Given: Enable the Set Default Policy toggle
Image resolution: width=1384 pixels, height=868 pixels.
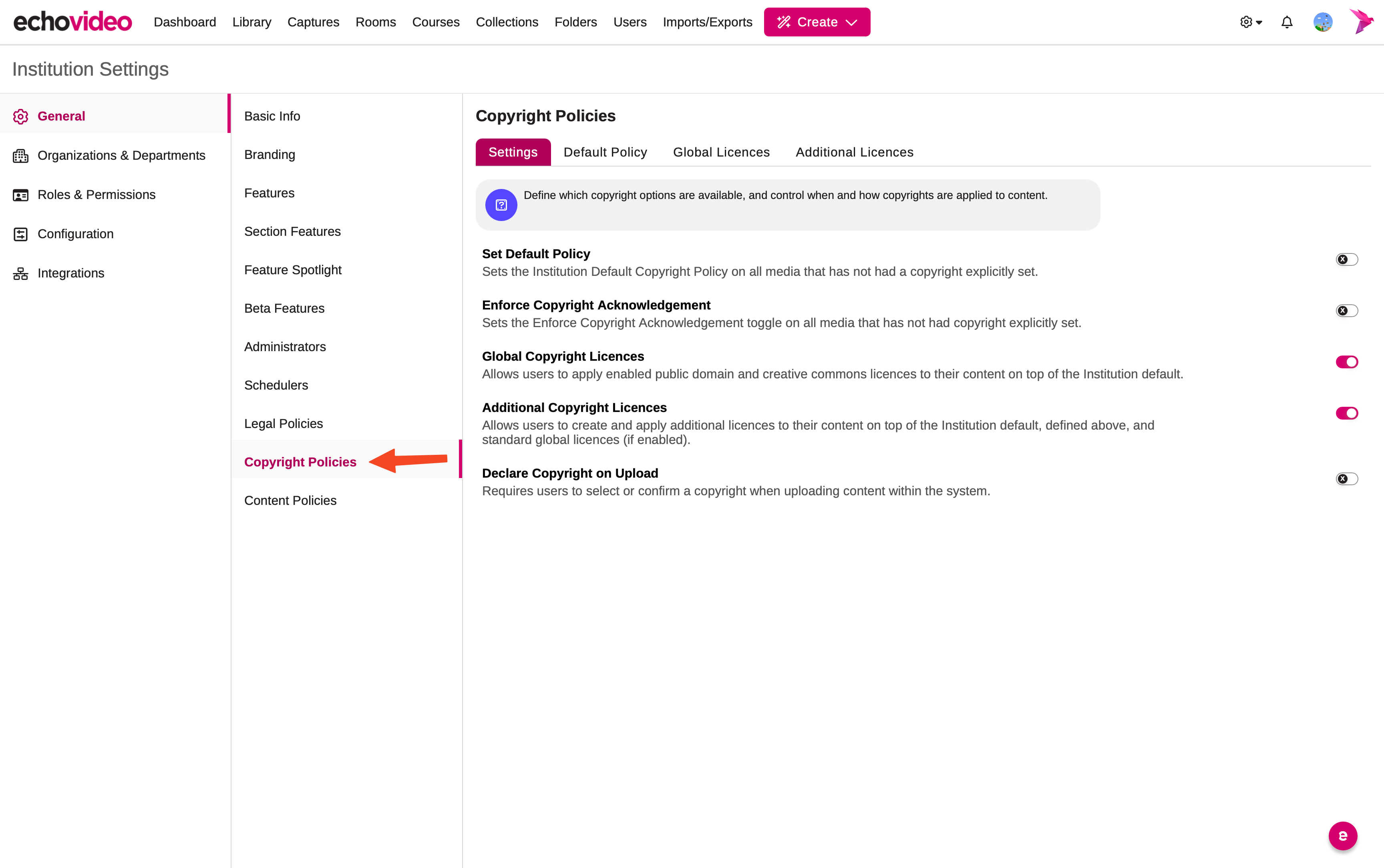Looking at the screenshot, I should click(1347, 259).
